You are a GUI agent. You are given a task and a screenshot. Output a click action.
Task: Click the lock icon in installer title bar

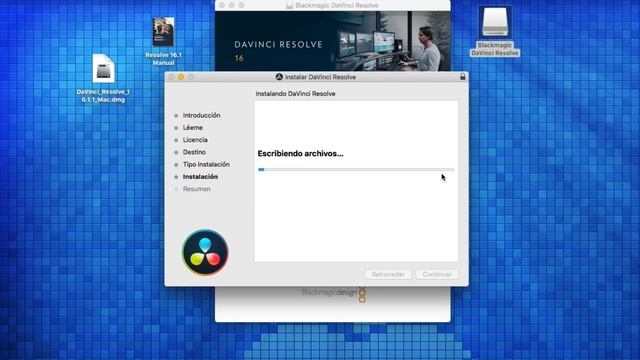pos(462,76)
